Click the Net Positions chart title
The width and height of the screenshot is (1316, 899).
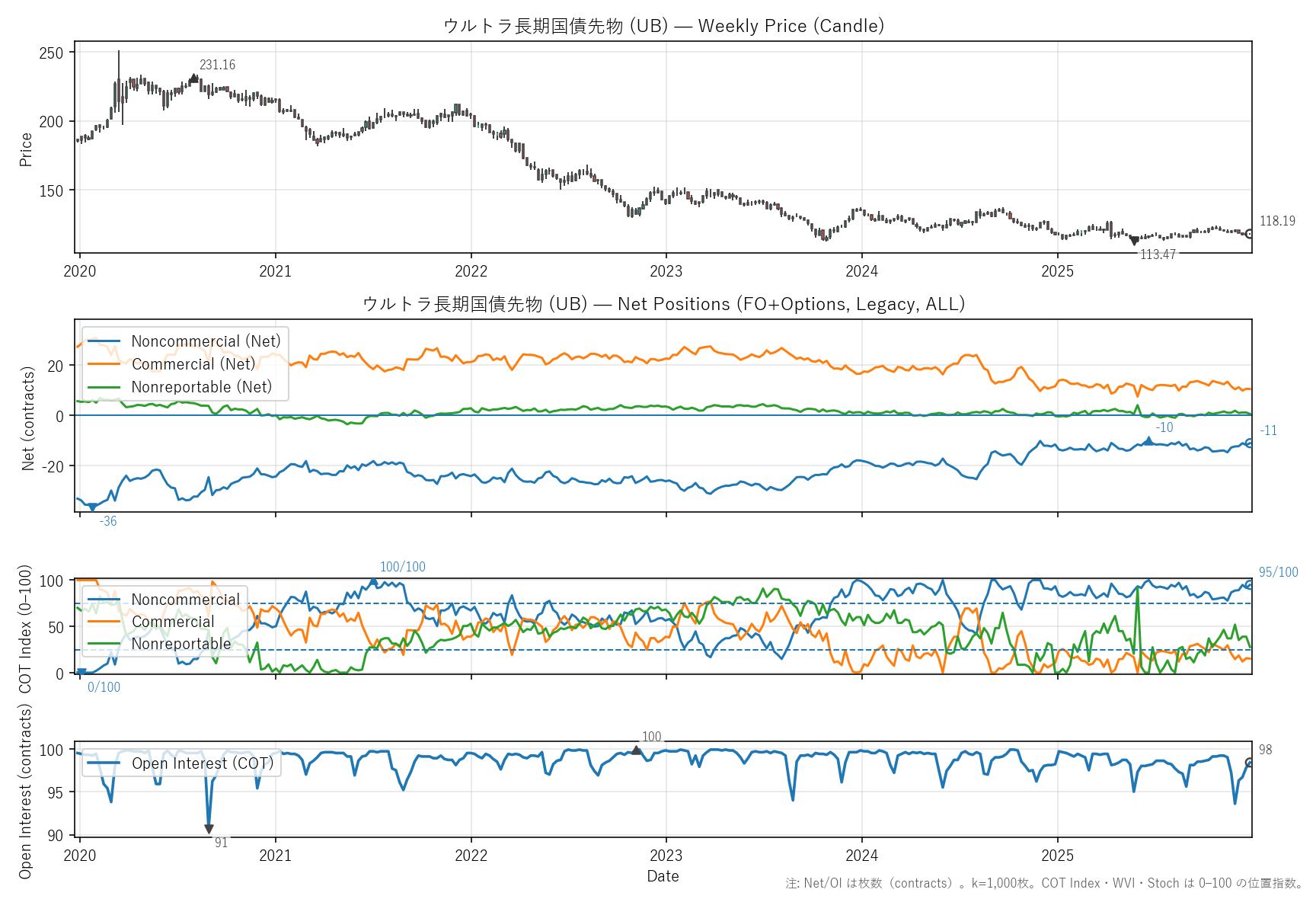[663, 304]
